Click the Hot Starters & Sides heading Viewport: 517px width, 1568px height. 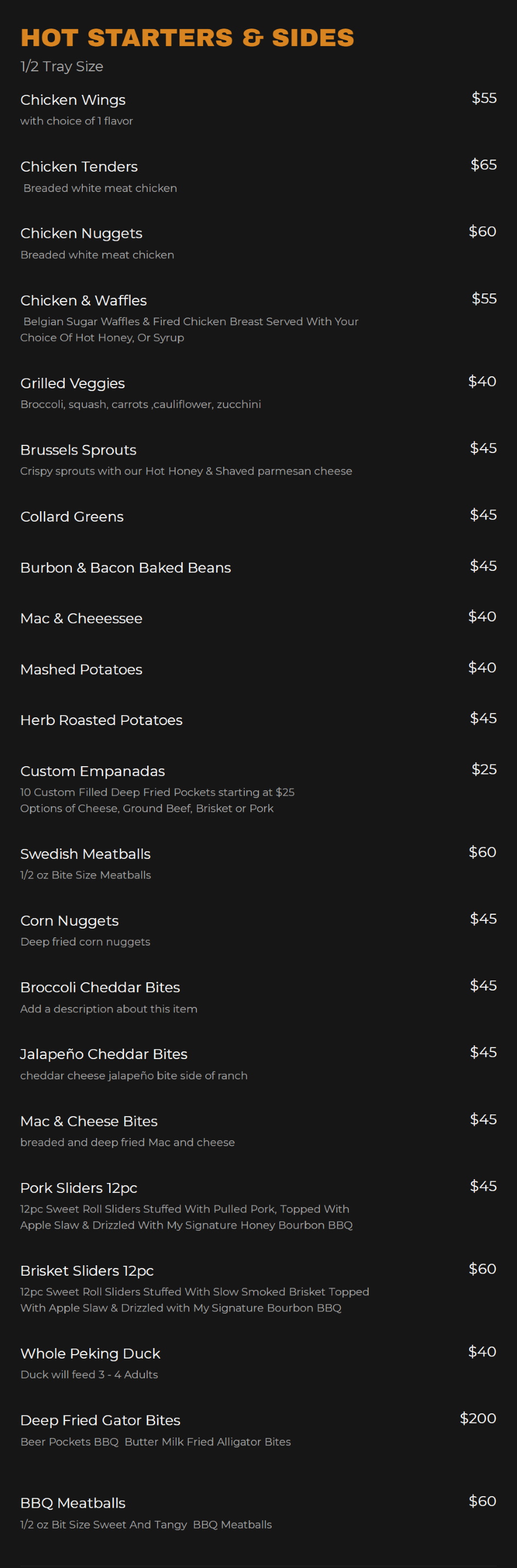point(187,38)
